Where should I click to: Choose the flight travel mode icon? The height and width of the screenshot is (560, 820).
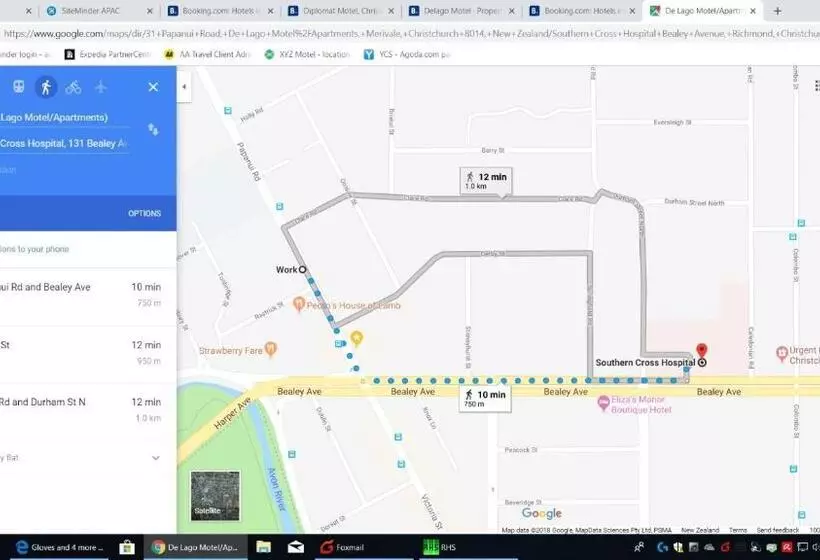(x=101, y=87)
